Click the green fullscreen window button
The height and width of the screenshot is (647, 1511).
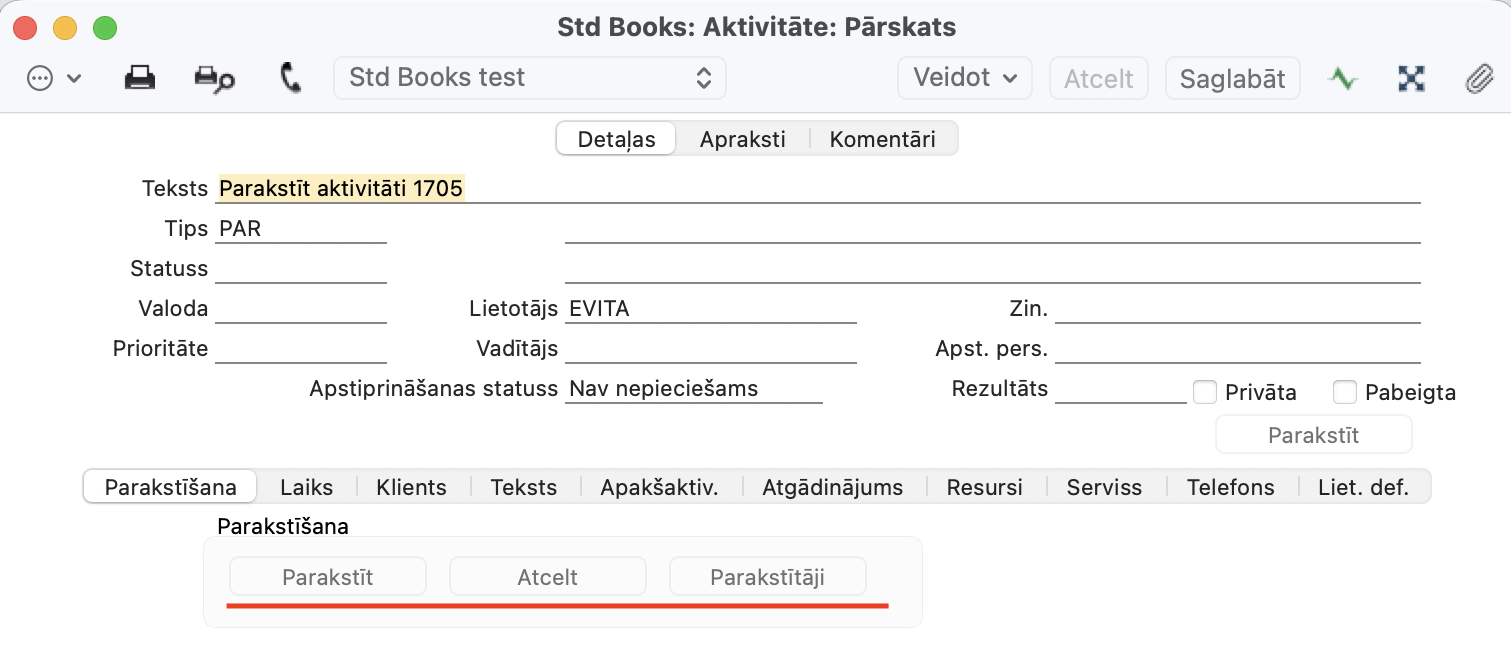(105, 28)
